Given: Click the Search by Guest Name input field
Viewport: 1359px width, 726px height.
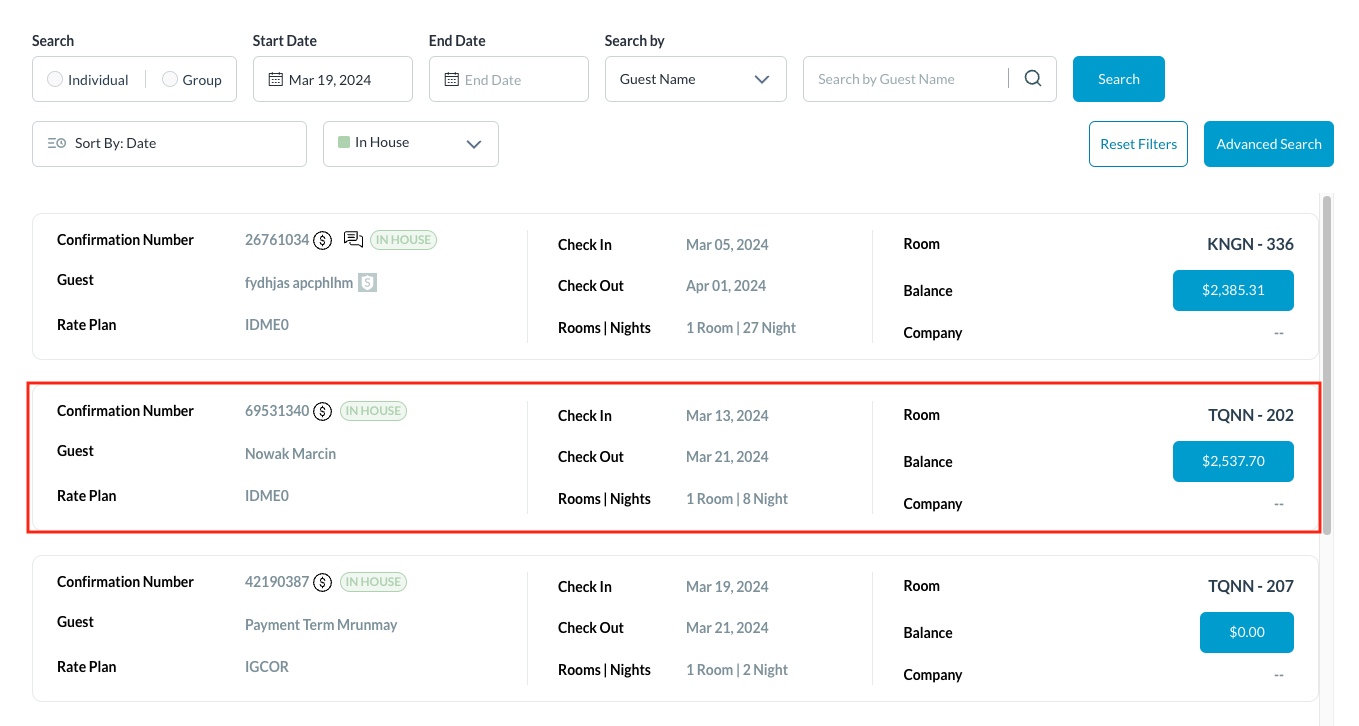Looking at the screenshot, I should coord(905,79).
